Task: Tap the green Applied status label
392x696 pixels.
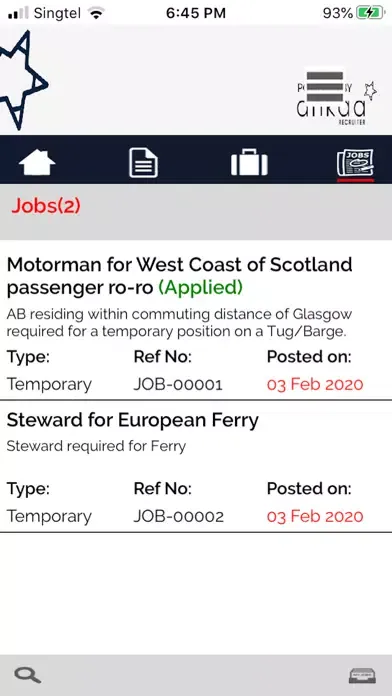Action: 200,288
